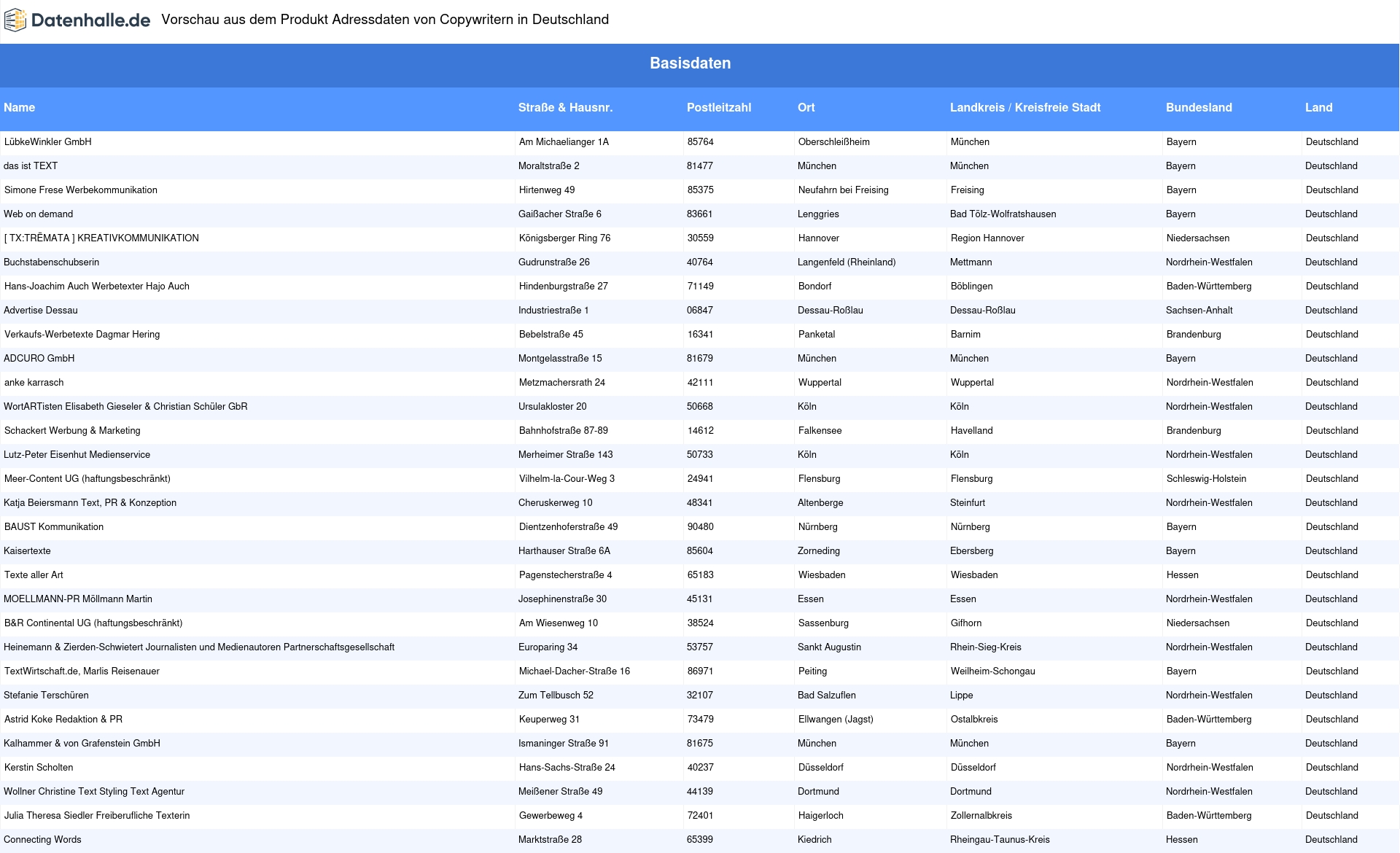Click Hans-Joachim Auch Werbetexter Hajo Auch
Viewport: 1400px width, 853px height.
point(97,287)
